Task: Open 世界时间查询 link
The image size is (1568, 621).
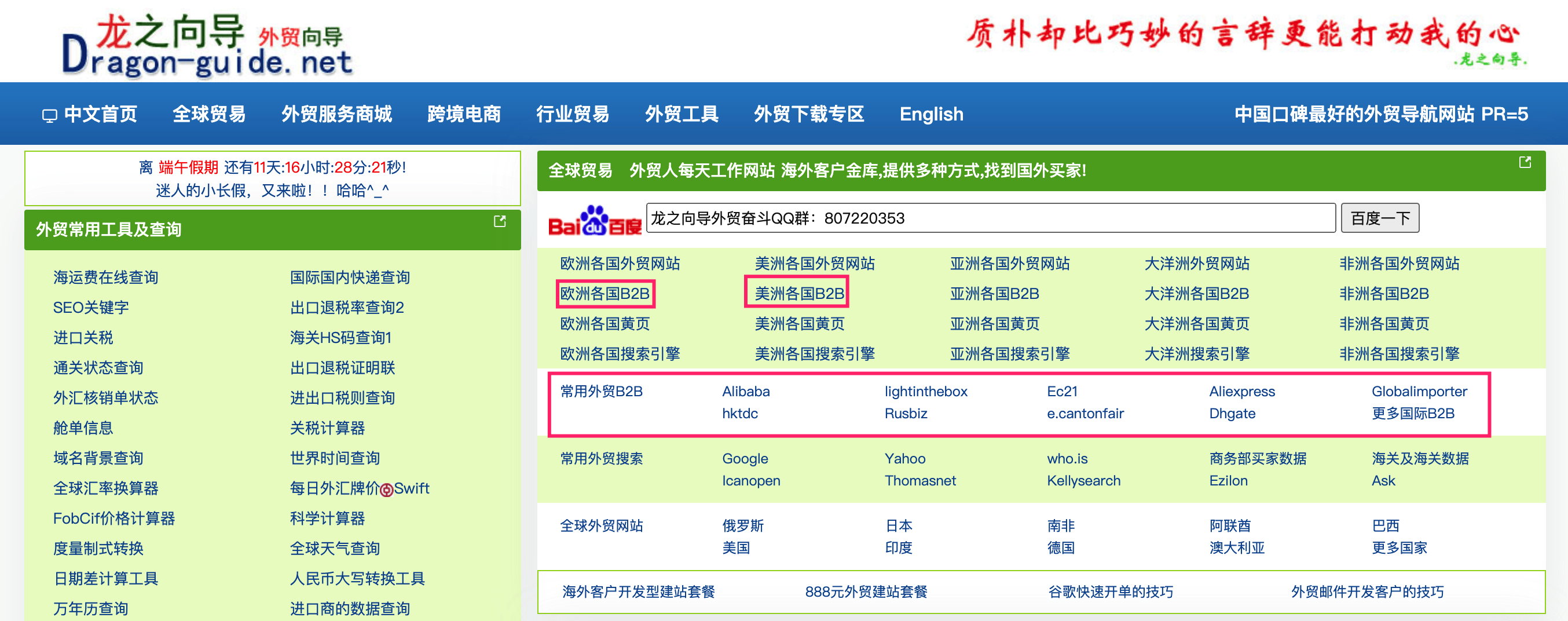Action: pyautogui.click(x=335, y=458)
